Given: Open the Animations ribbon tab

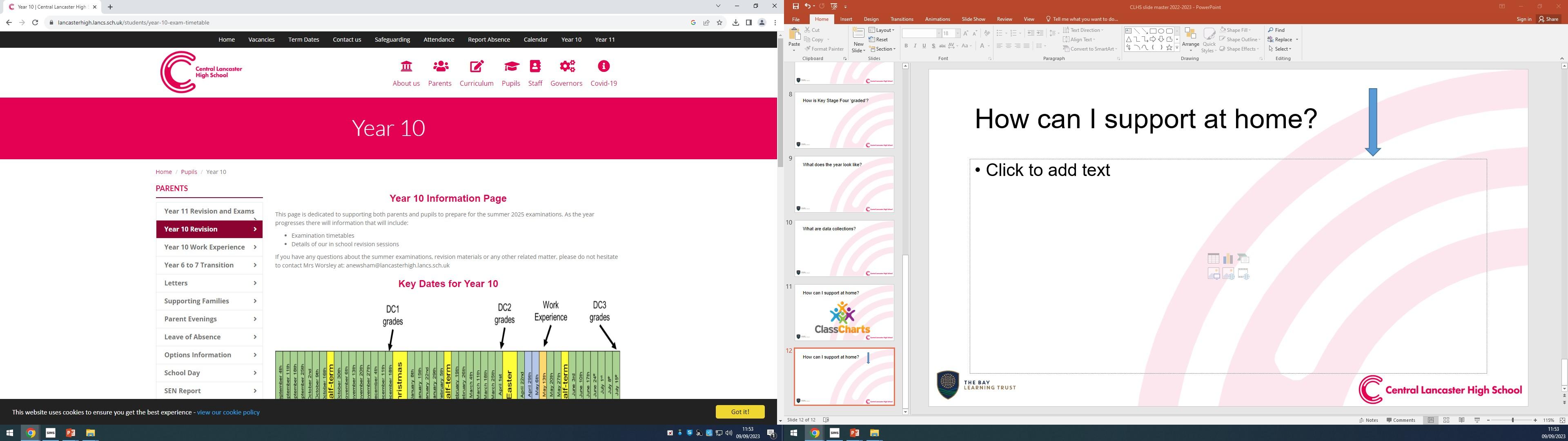Looking at the screenshot, I should click(938, 19).
